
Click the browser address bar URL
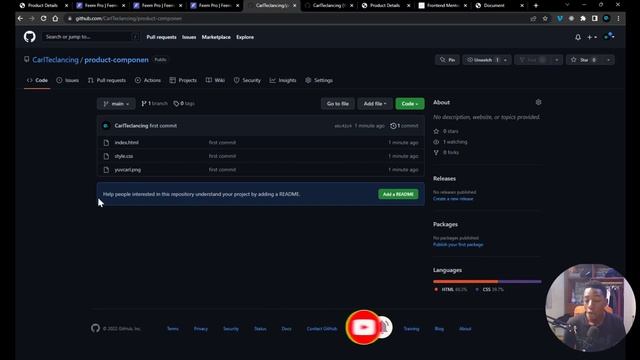pos(129,18)
